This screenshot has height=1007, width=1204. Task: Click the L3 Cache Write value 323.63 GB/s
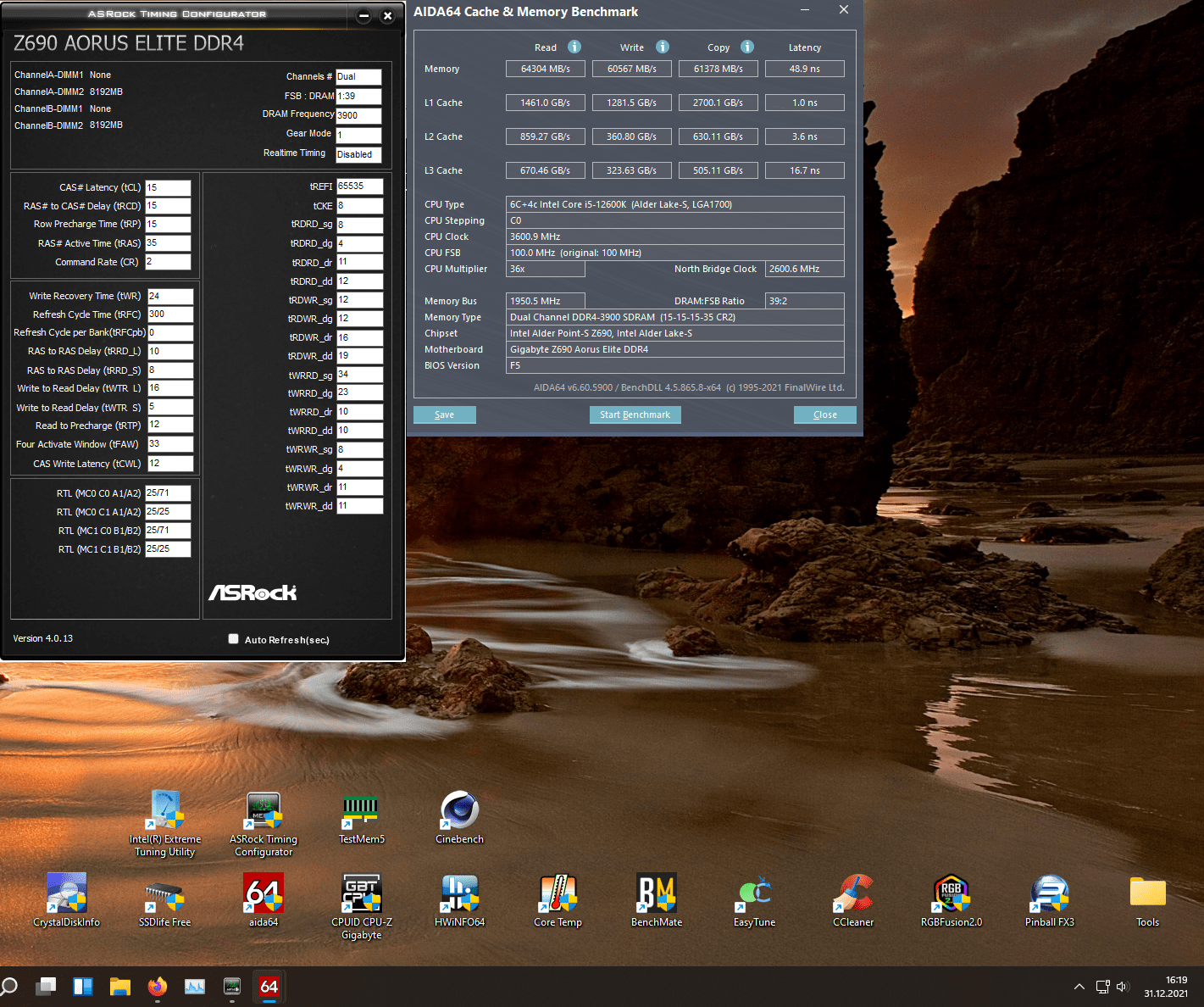coord(632,170)
